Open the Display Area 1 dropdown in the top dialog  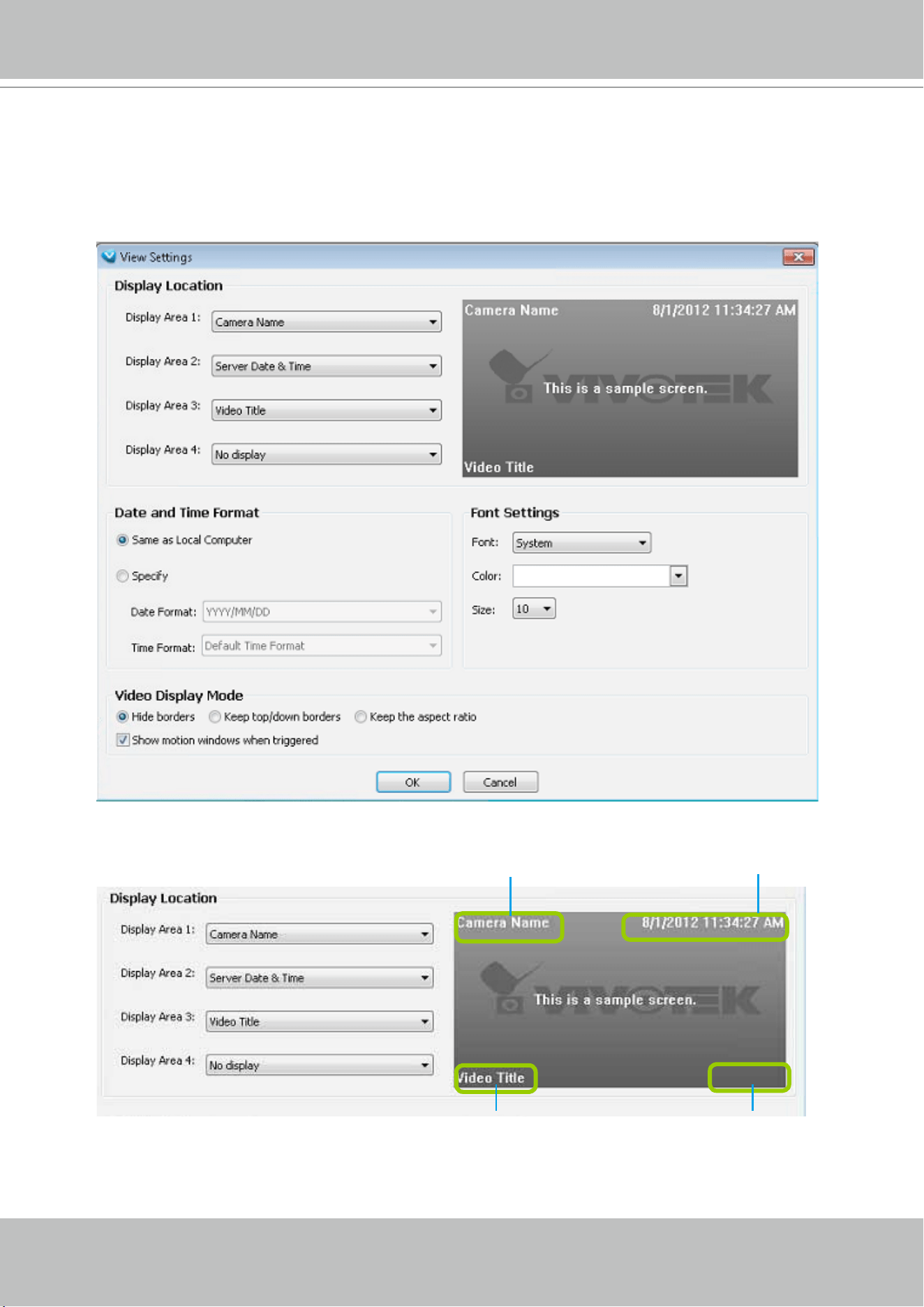326,322
